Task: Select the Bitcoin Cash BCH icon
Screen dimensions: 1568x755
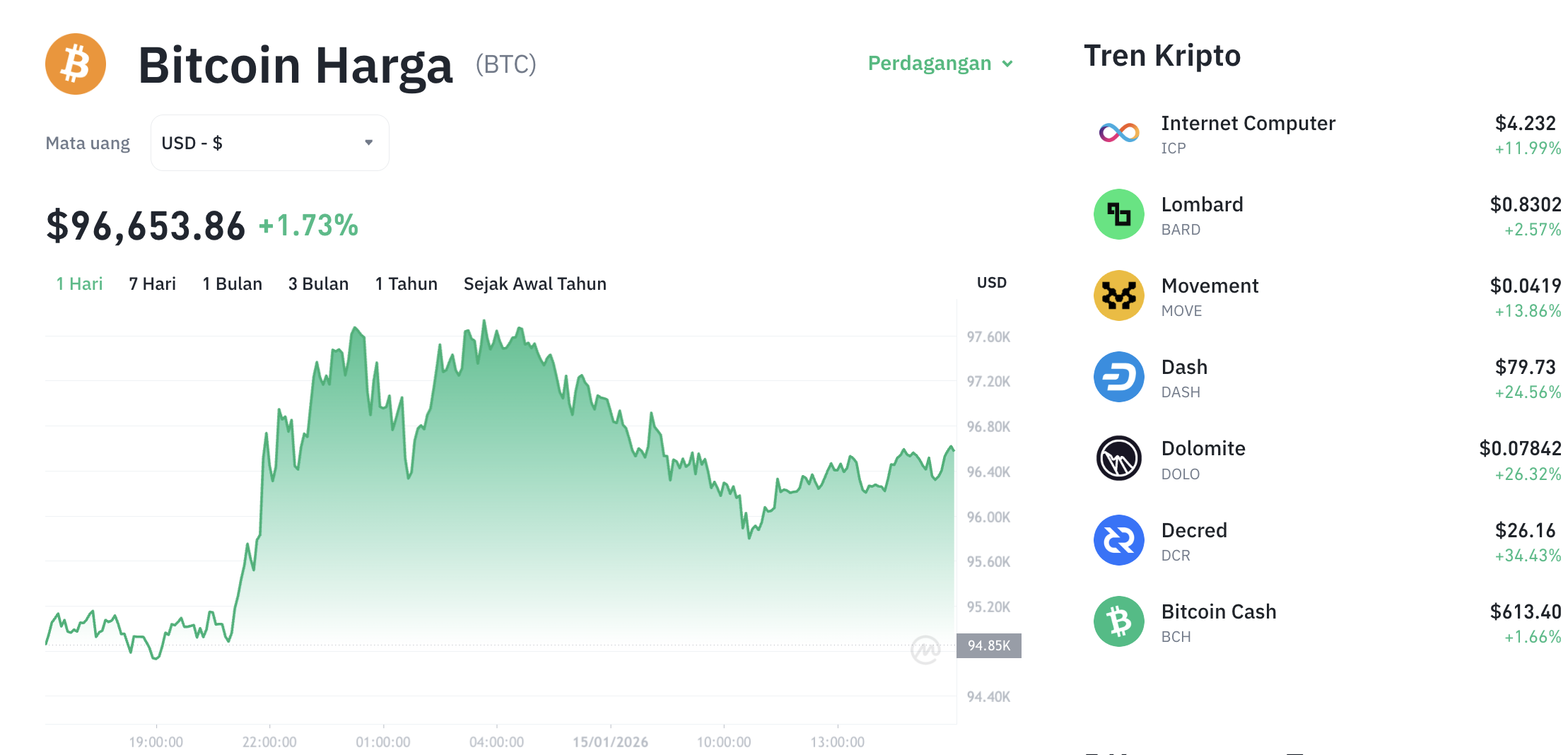Action: click(x=1118, y=621)
